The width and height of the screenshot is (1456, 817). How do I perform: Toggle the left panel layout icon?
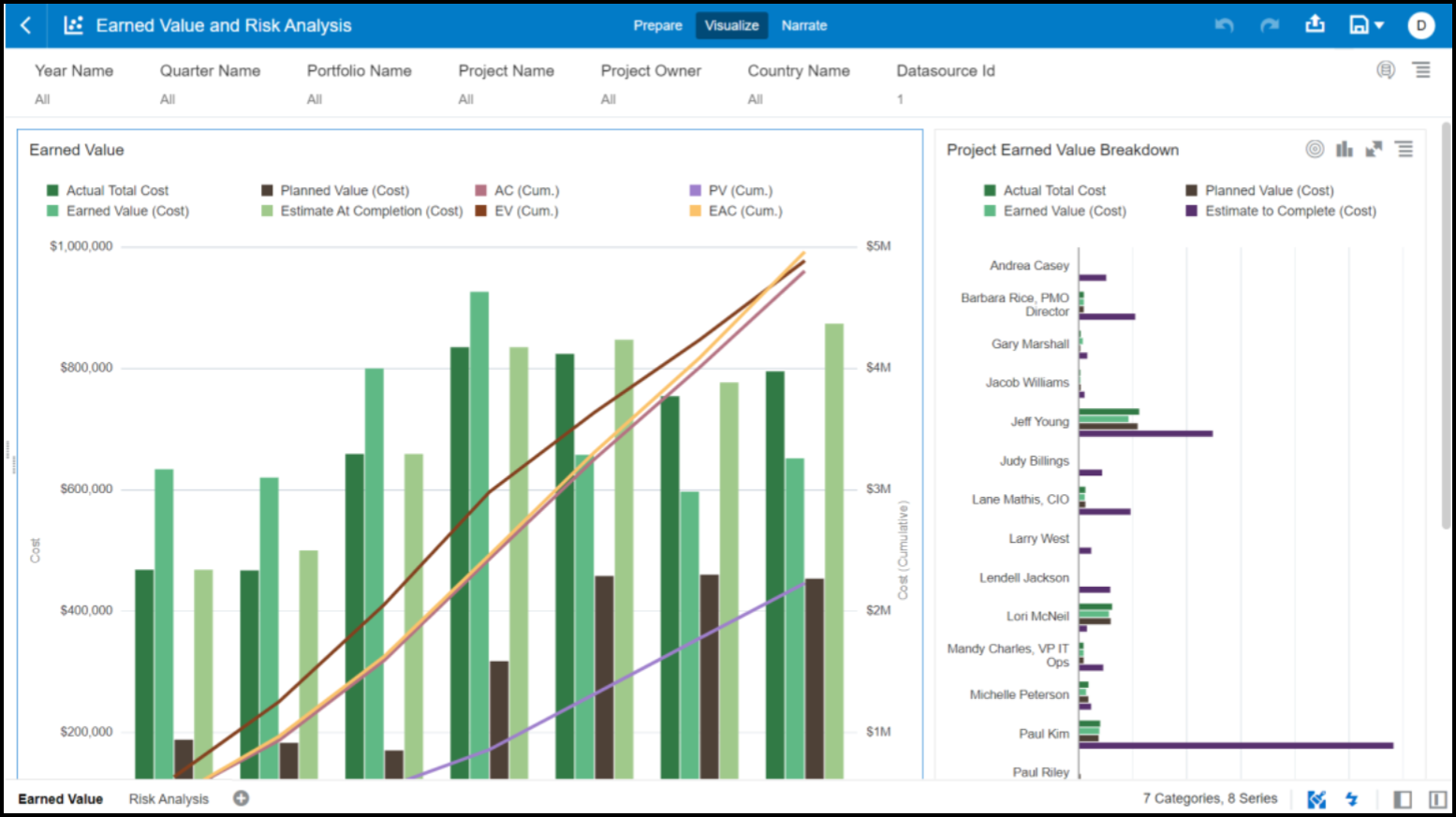pyautogui.click(x=1403, y=799)
